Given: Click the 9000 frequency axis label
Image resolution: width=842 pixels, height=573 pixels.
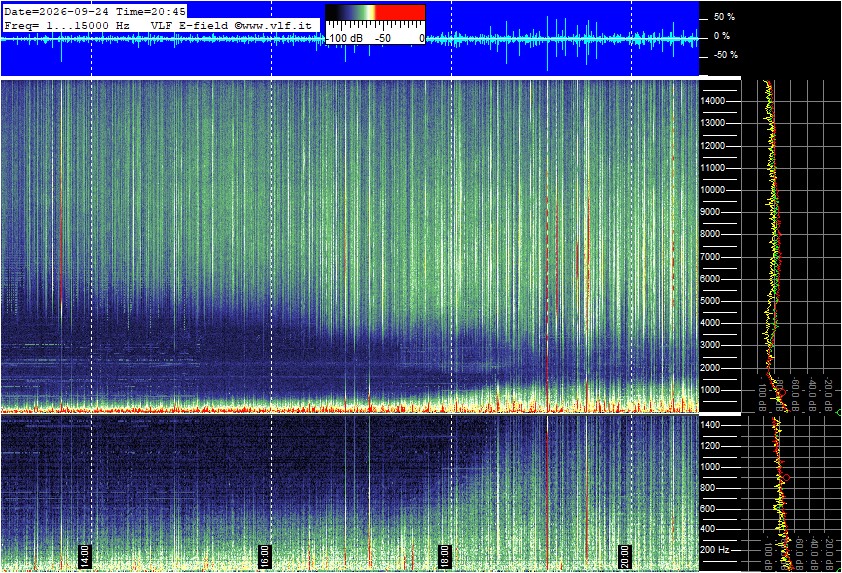Looking at the screenshot, I should tap(710, 212).
